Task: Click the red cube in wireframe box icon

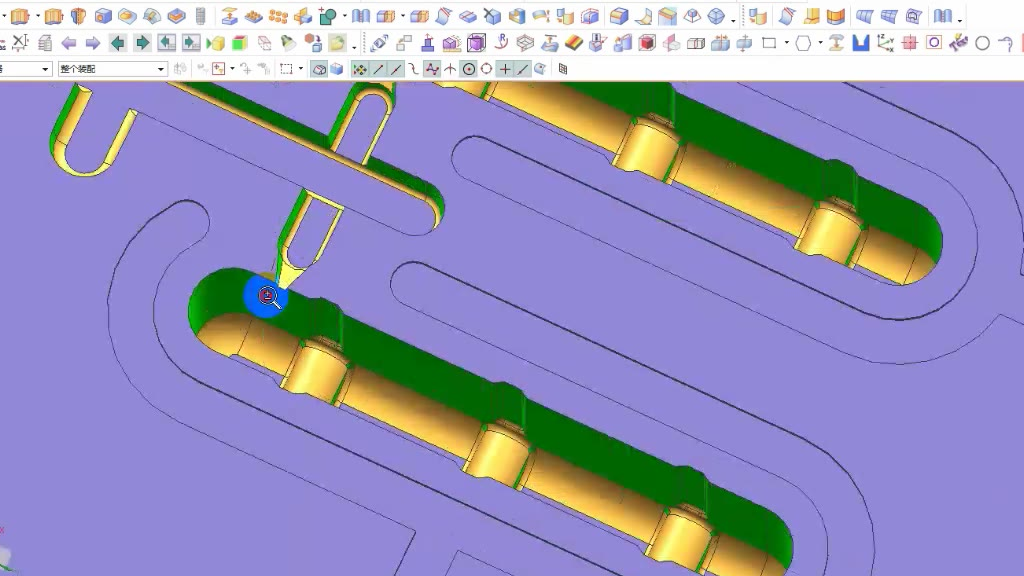Action: coord(646,43)
